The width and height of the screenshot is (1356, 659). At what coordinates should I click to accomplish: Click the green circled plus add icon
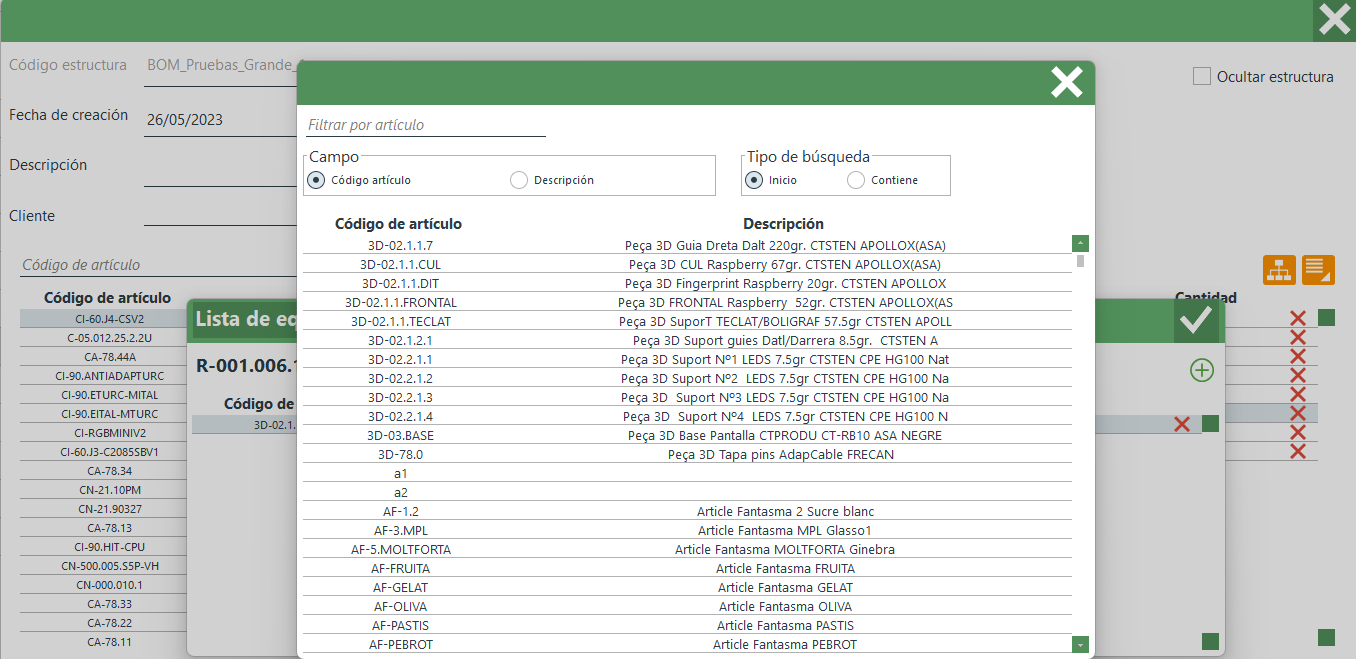pyautogui.click(x=1201, y=370)
